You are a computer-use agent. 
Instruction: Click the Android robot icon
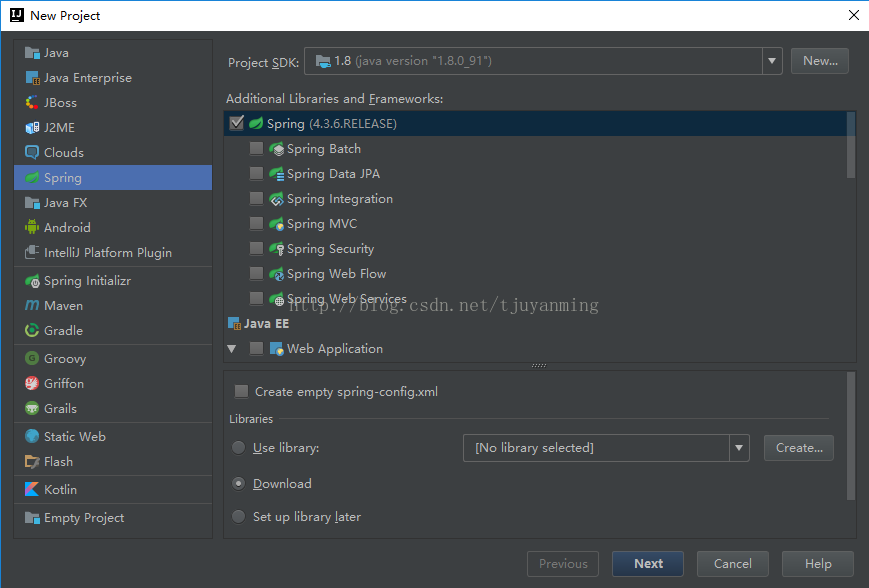(32, 227)
